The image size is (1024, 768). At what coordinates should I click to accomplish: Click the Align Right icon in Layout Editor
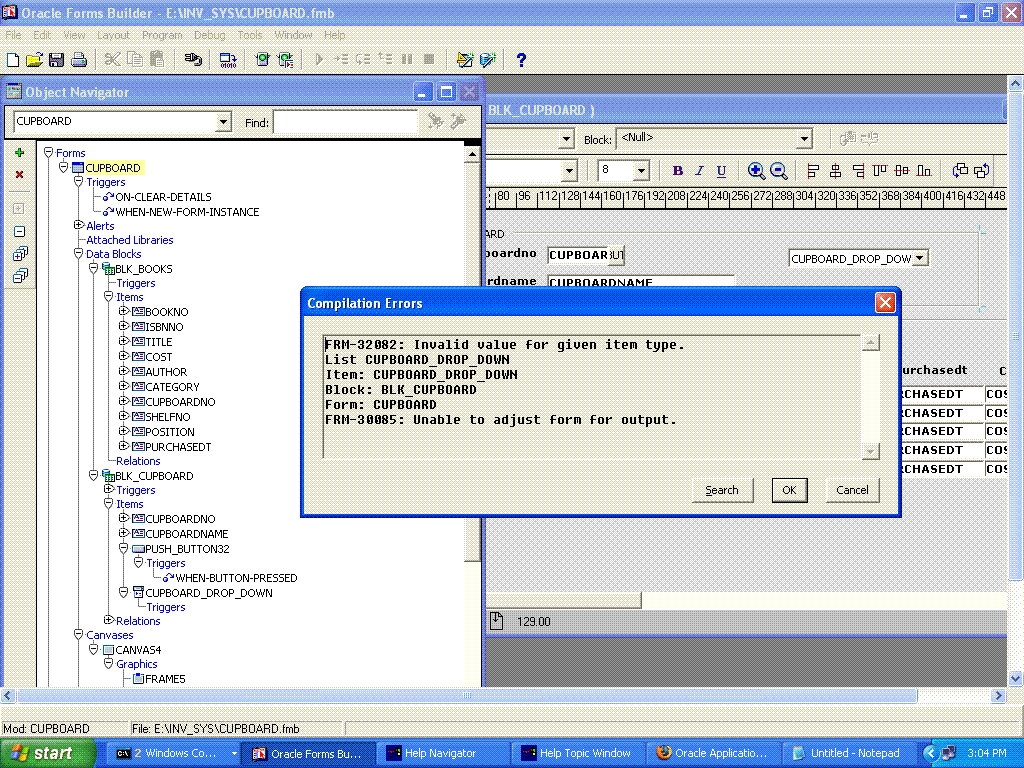click(x=858, y=171)
